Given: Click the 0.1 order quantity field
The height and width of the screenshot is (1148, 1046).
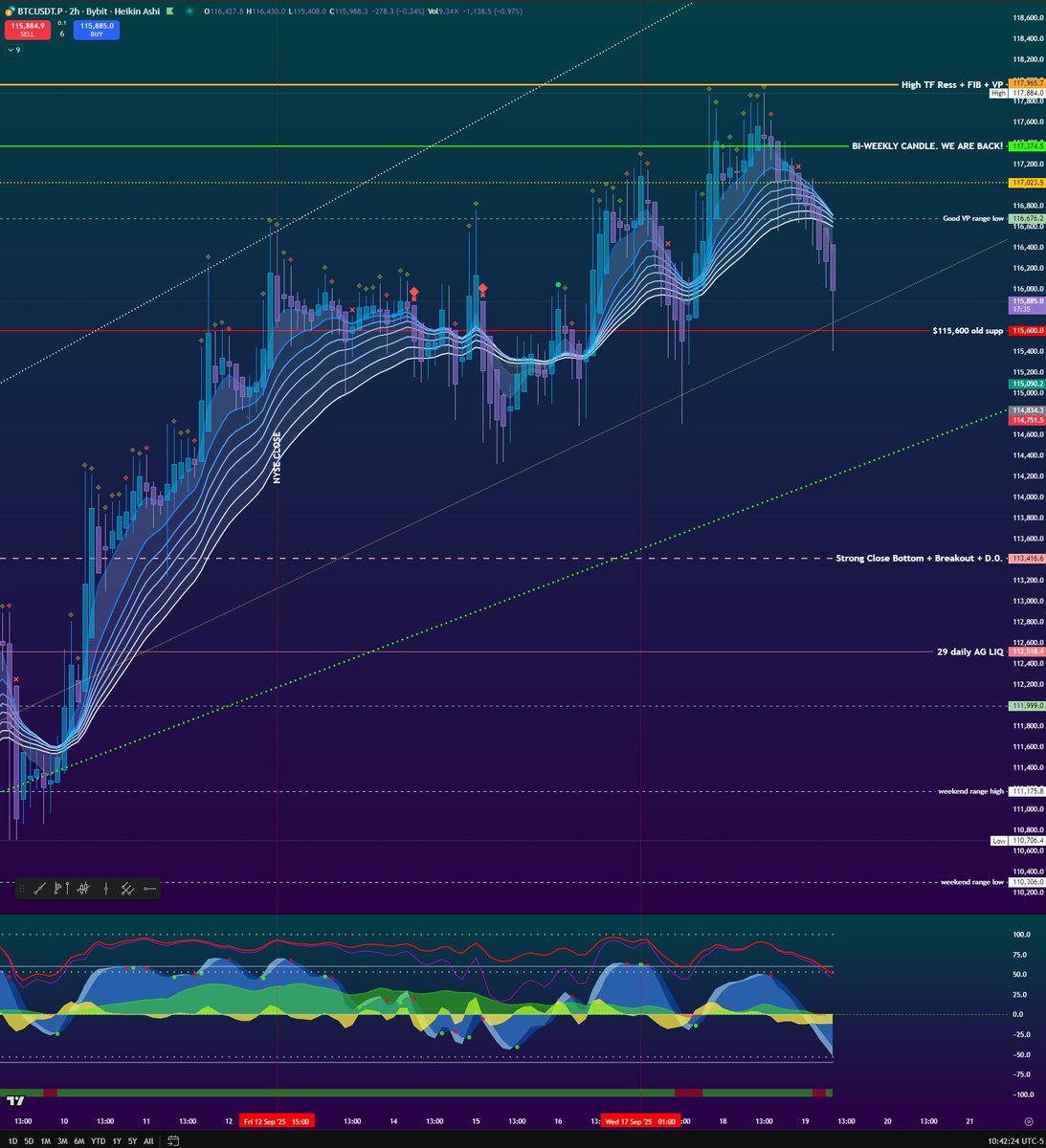Looking at the screenshot, I should point(62,25).
